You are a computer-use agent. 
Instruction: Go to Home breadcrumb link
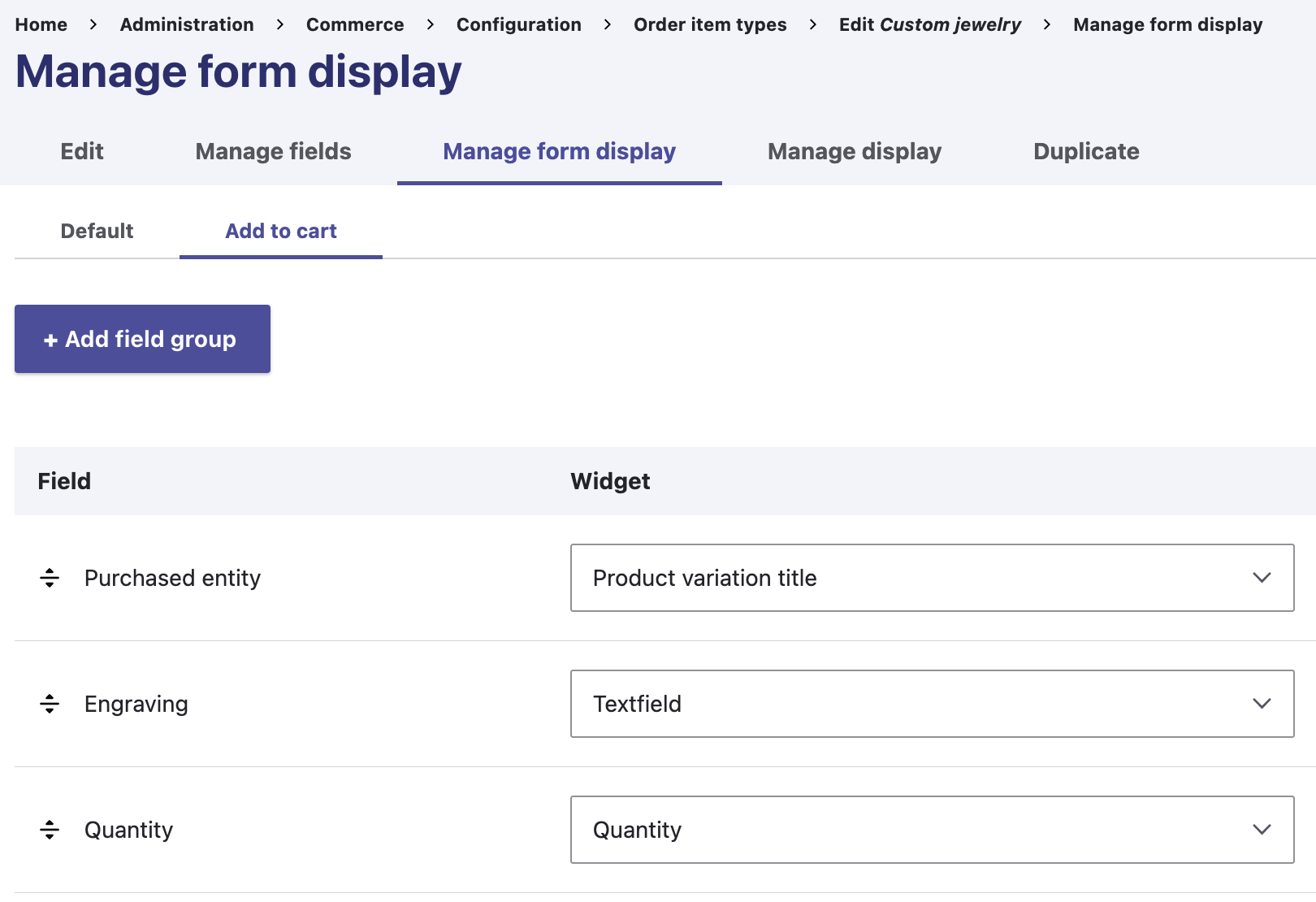pyautogui.click(x=41, y=24)
